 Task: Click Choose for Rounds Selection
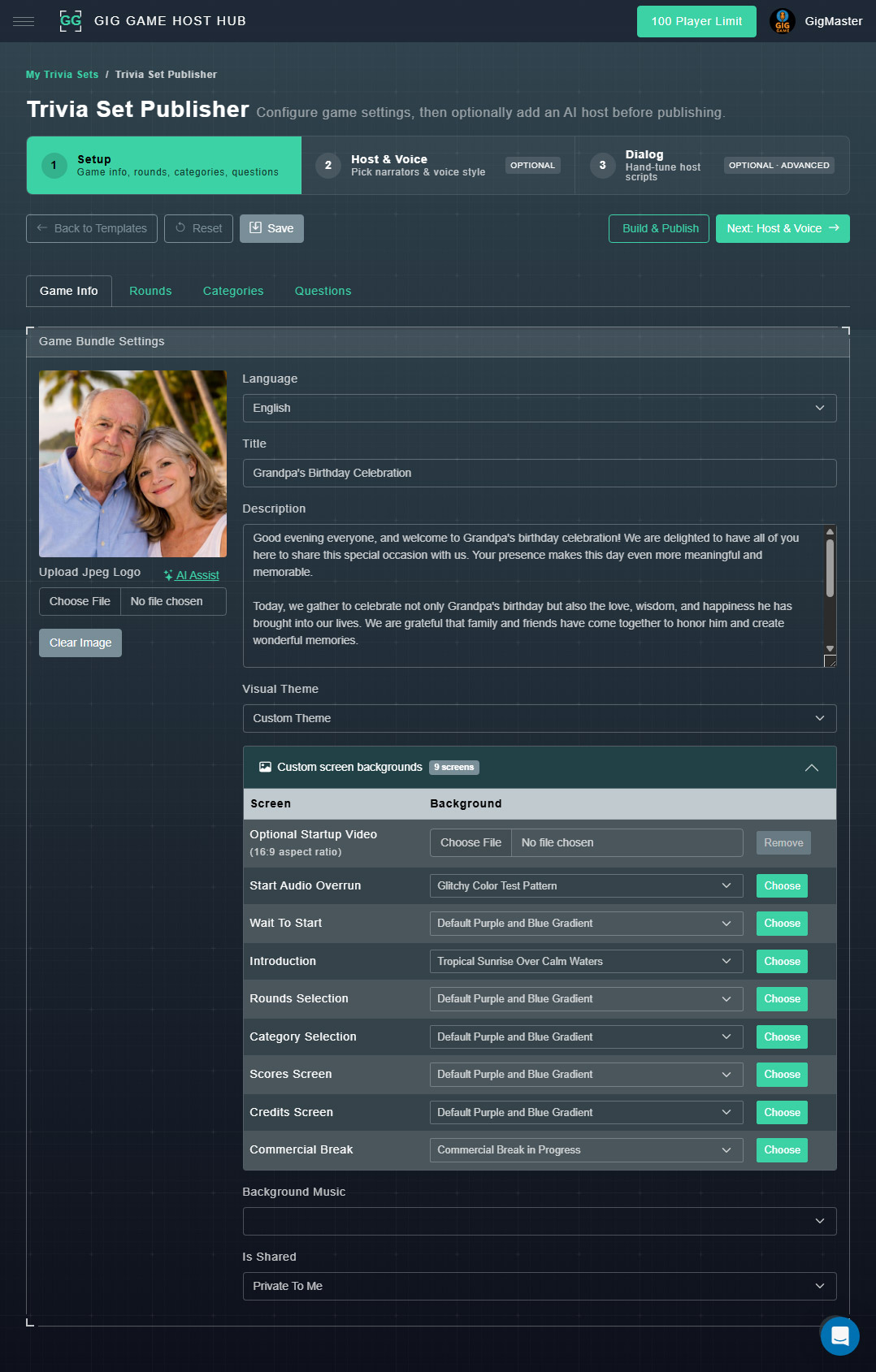[x=782, y=998]
